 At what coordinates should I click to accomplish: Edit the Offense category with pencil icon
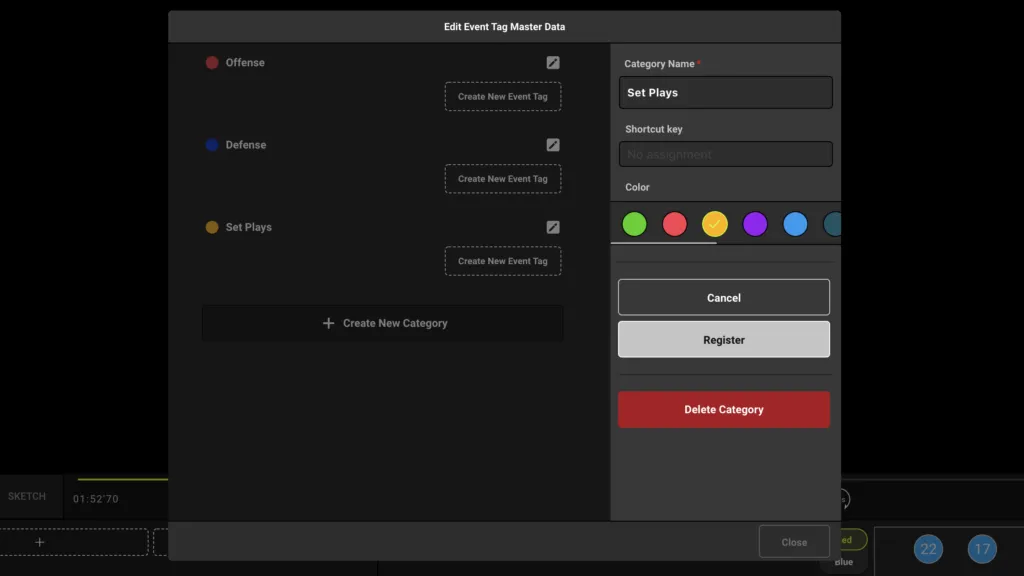coord(552,63)
